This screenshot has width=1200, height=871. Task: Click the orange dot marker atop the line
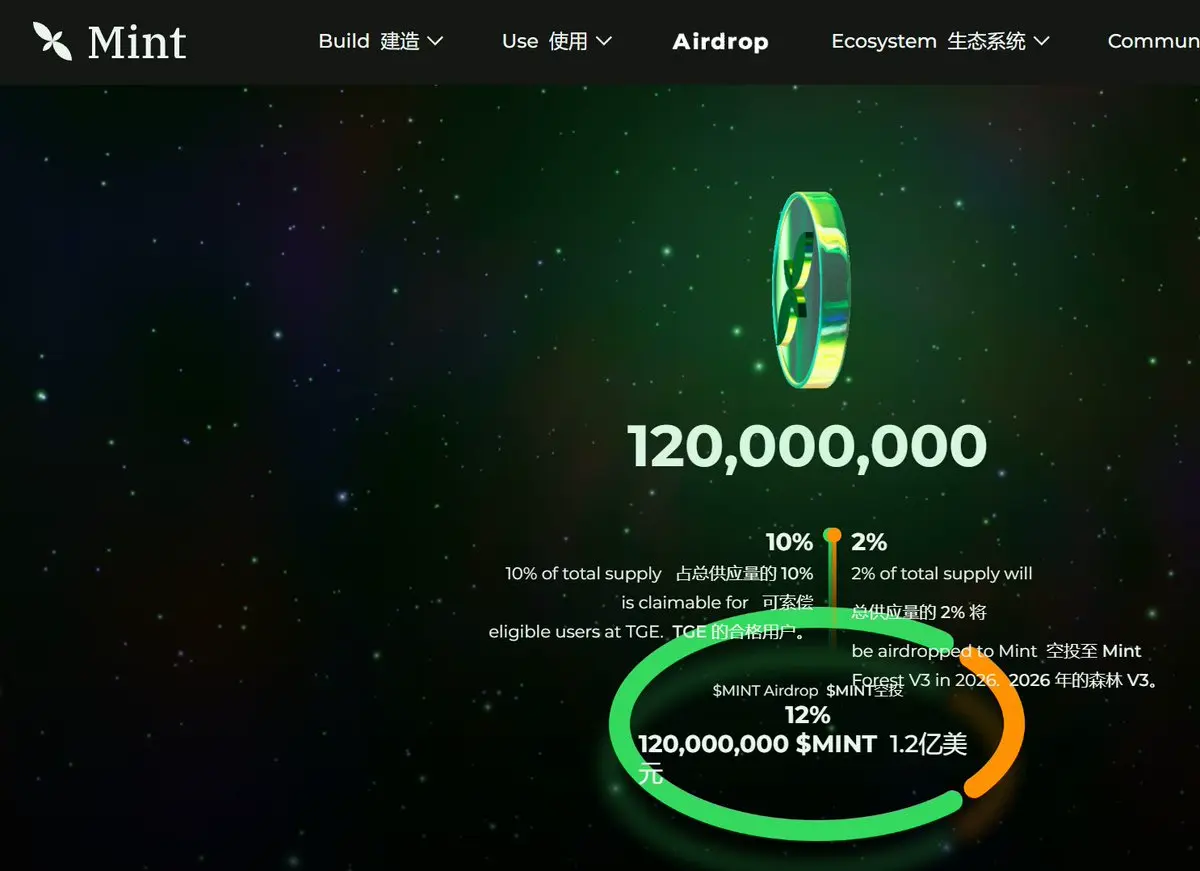pyautogui.click(x=832, y=535)
